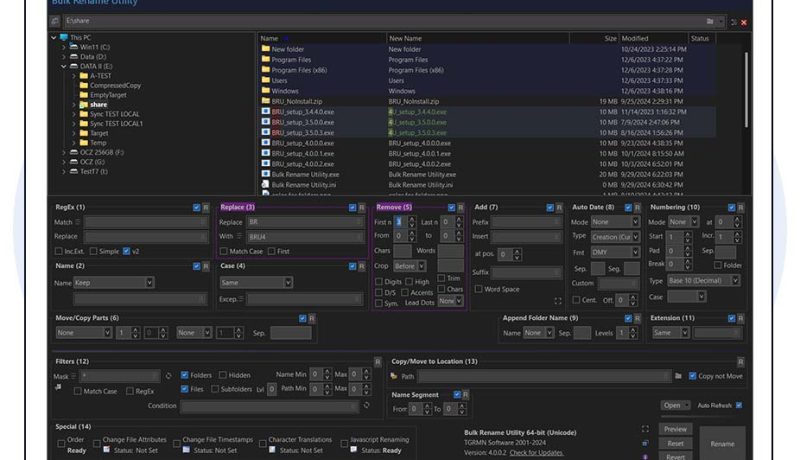Uncheck the Folders filter checkbox

[x=185, y=375]
